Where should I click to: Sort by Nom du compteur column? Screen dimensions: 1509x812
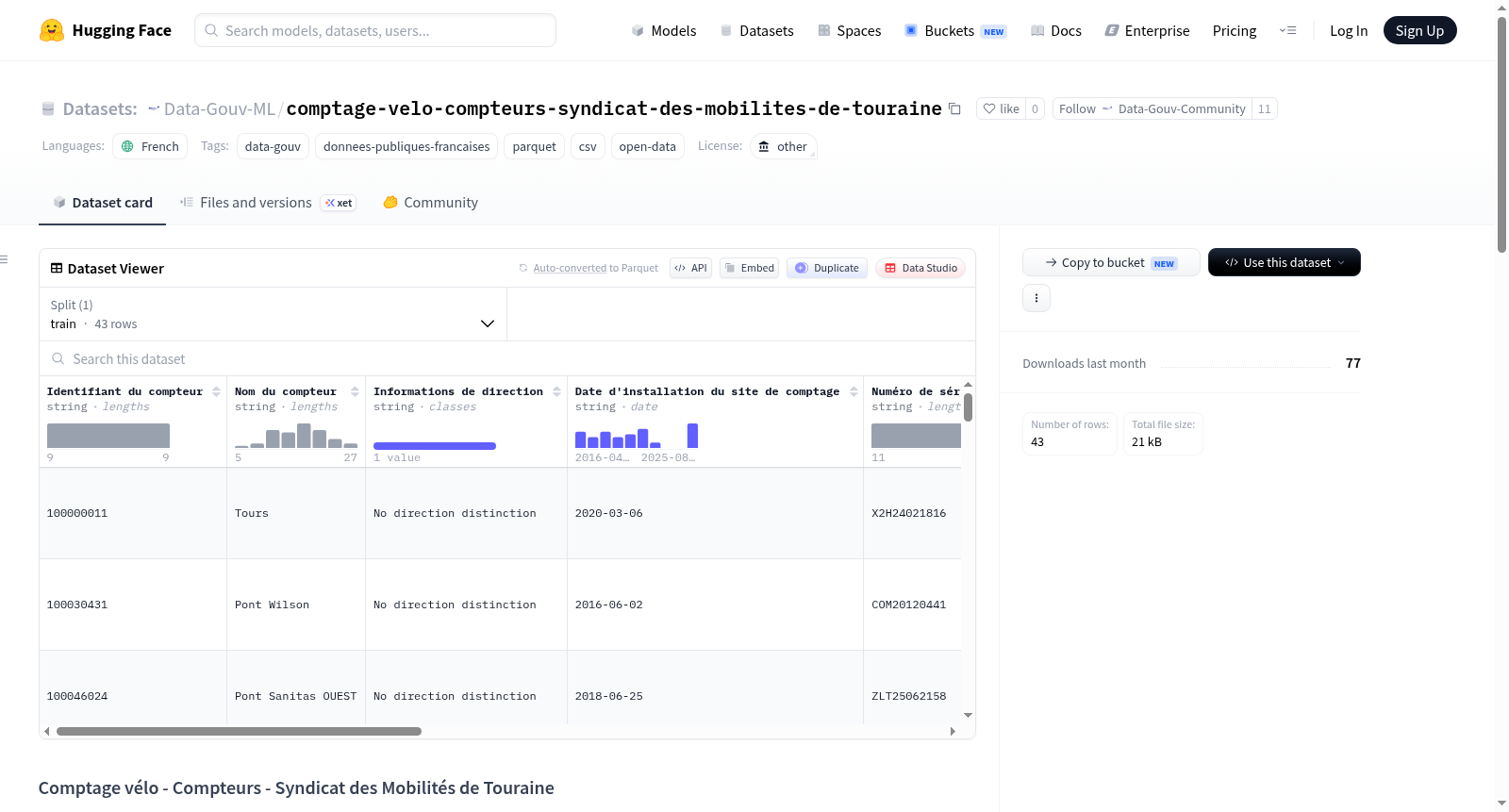tap(355, 391)
